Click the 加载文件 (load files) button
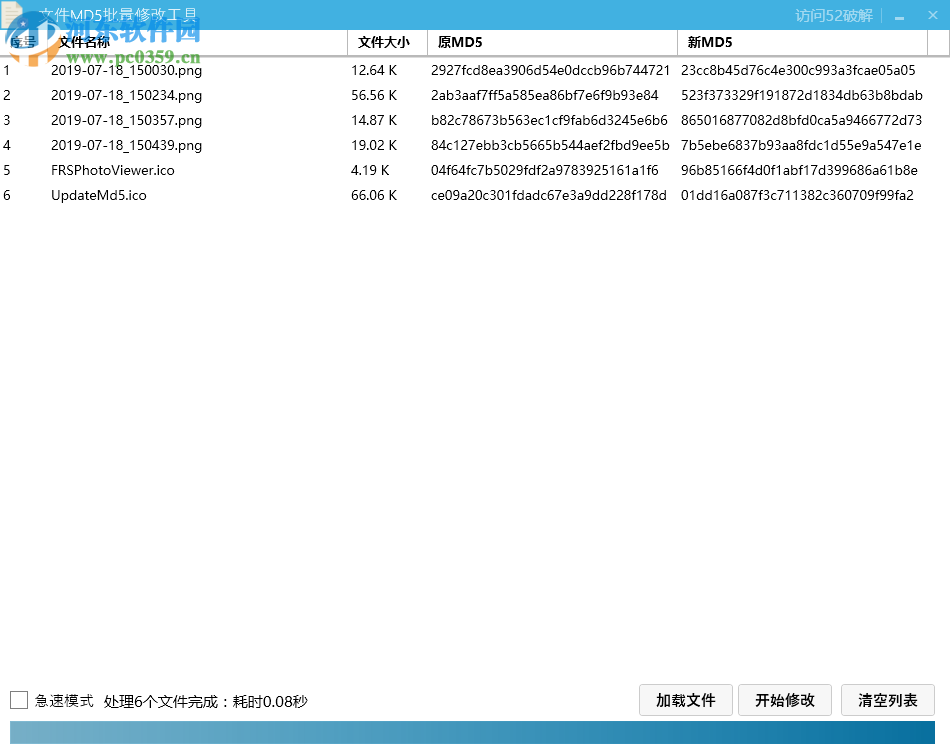The width and height of the screenshot is (950, 750). (x=685, y=700)
